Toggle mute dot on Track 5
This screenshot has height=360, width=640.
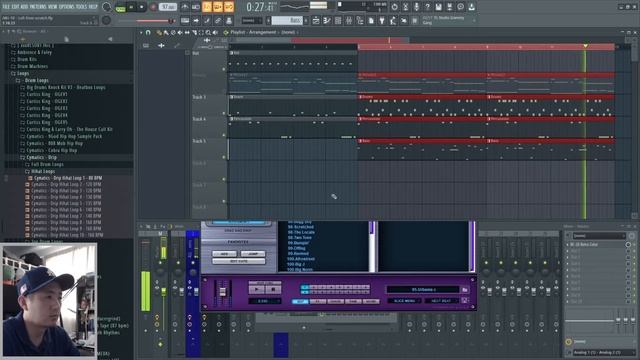pyautogui.click(x=224, y=157)
